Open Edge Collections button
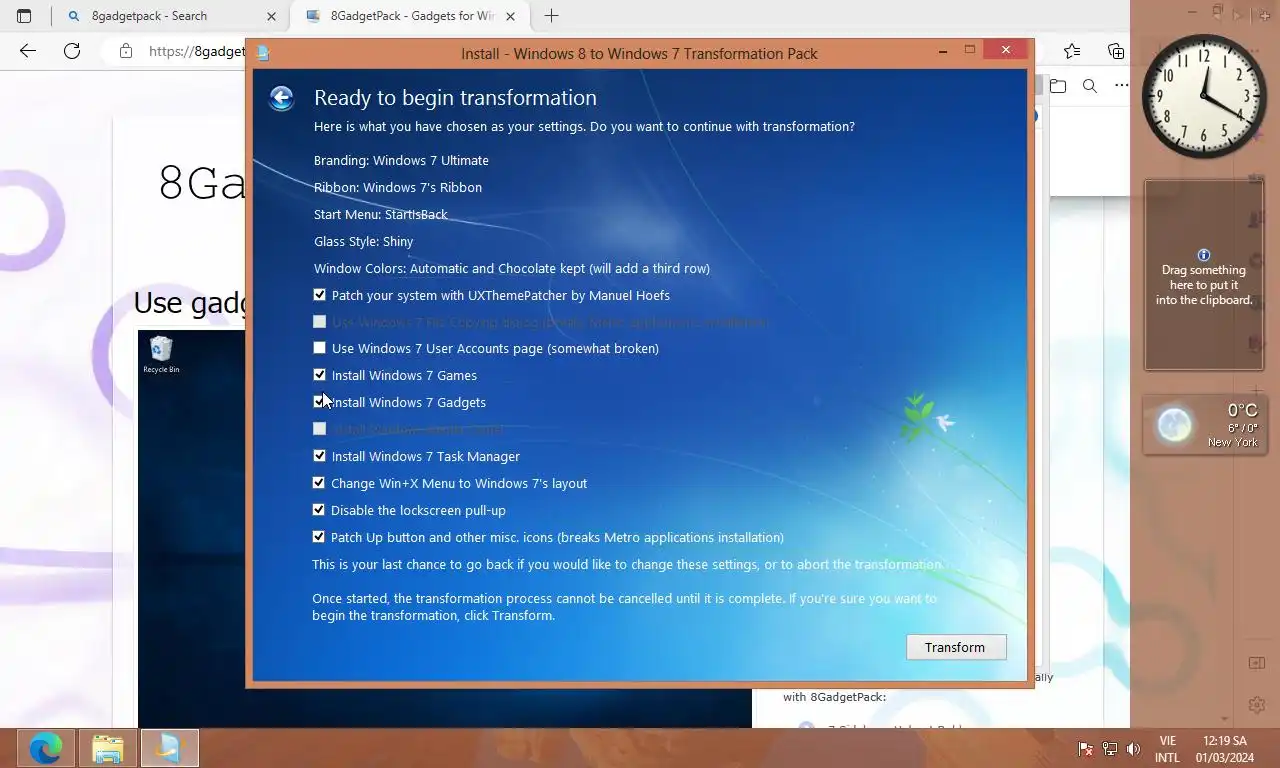 [1116, 51]
